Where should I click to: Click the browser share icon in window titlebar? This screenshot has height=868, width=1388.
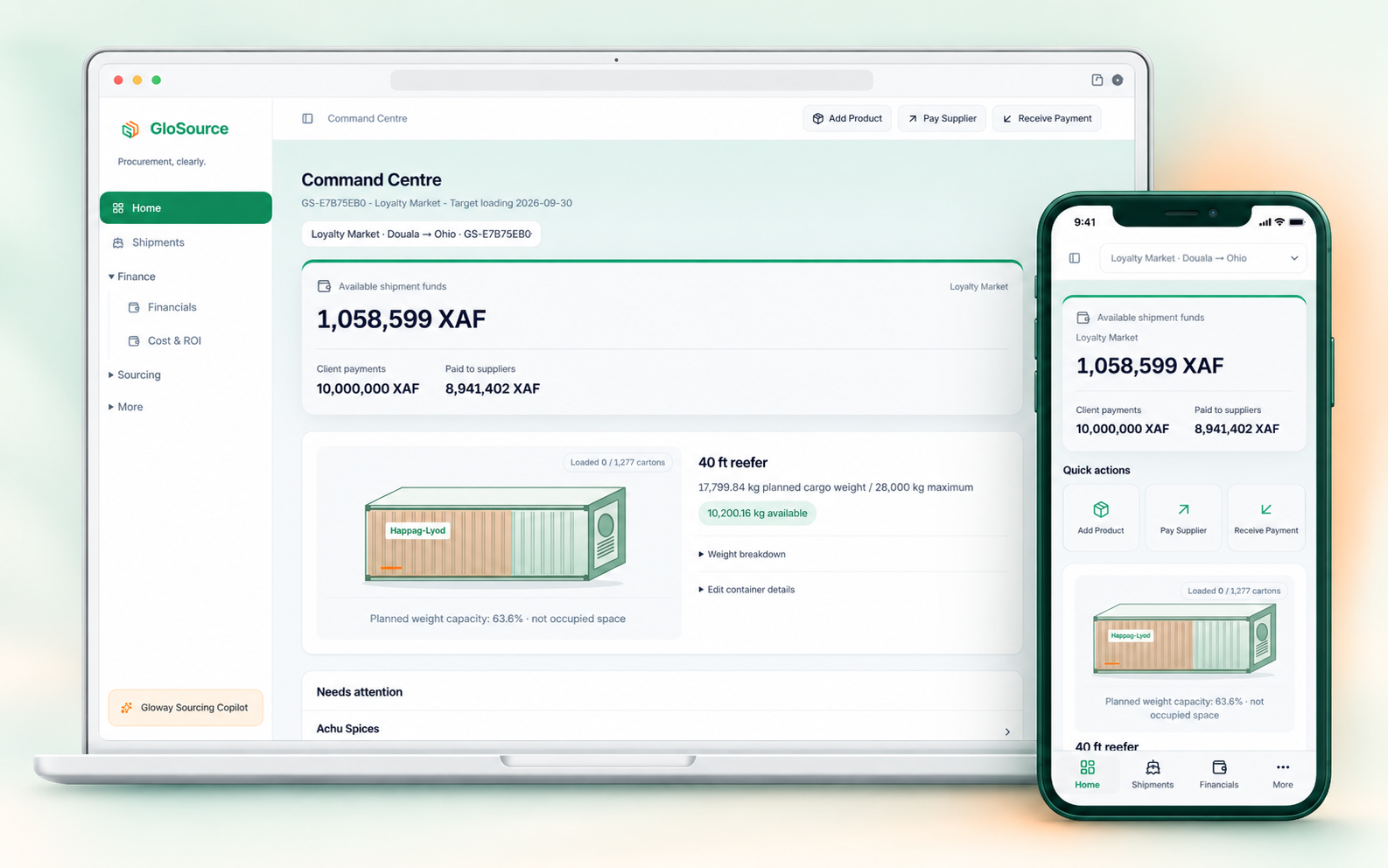[x=1097, y=80]
